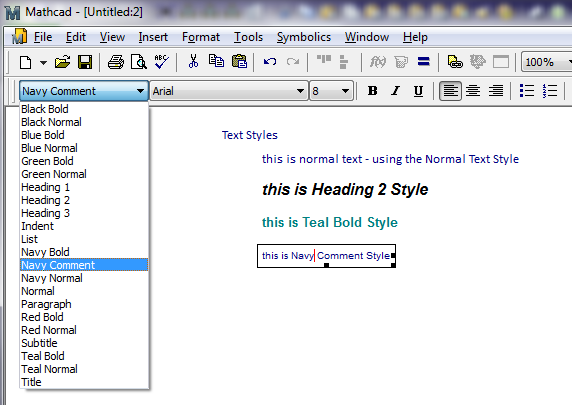Click the Align Down regions icon

(x=344, y=62)
